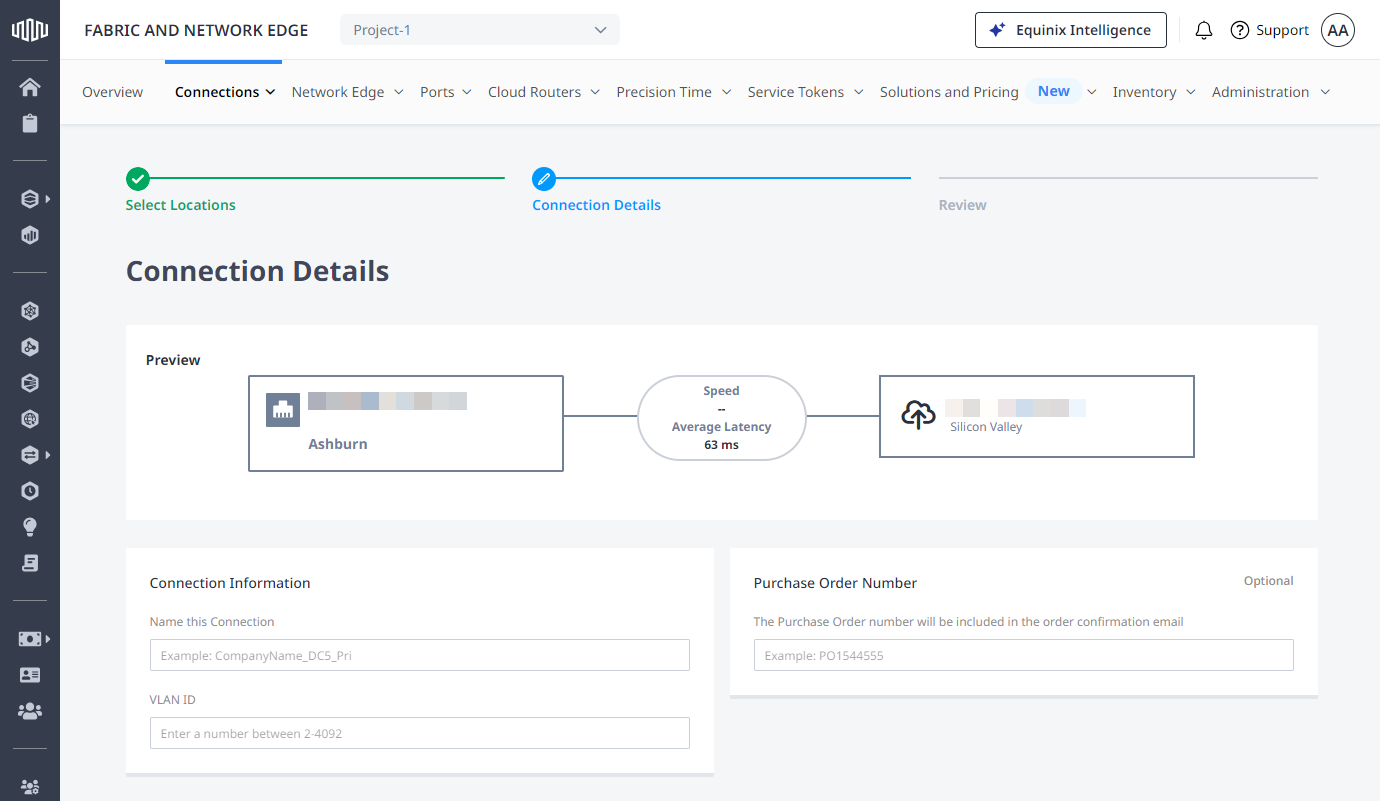Click the mesh-network hexagon sidebar icon
1380x801 pixels.
click(30, 311)
